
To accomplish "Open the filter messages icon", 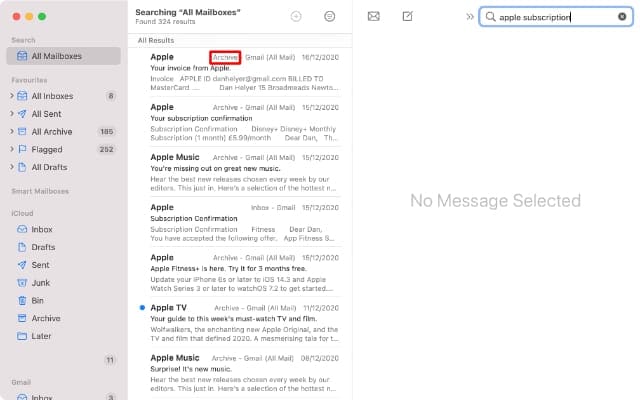I will coord(330,17).
